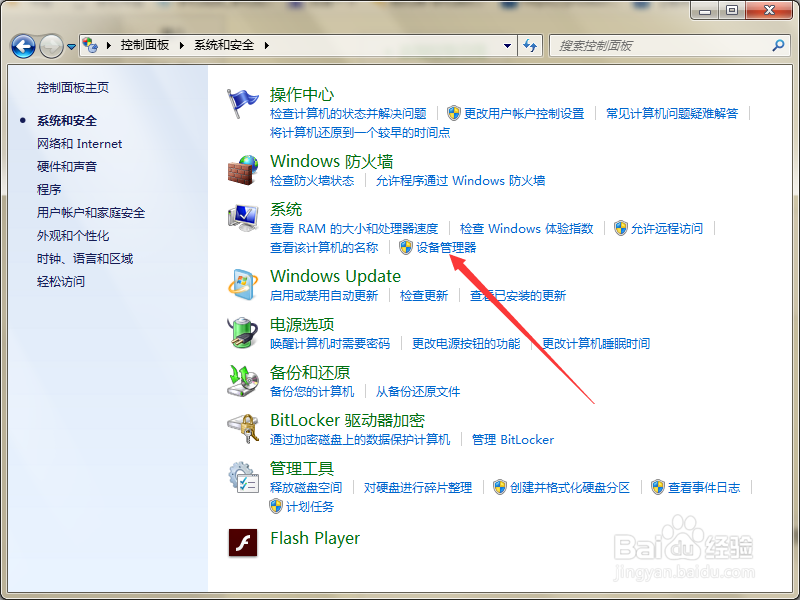Click the System computer monitor icon

pos(243,218)
